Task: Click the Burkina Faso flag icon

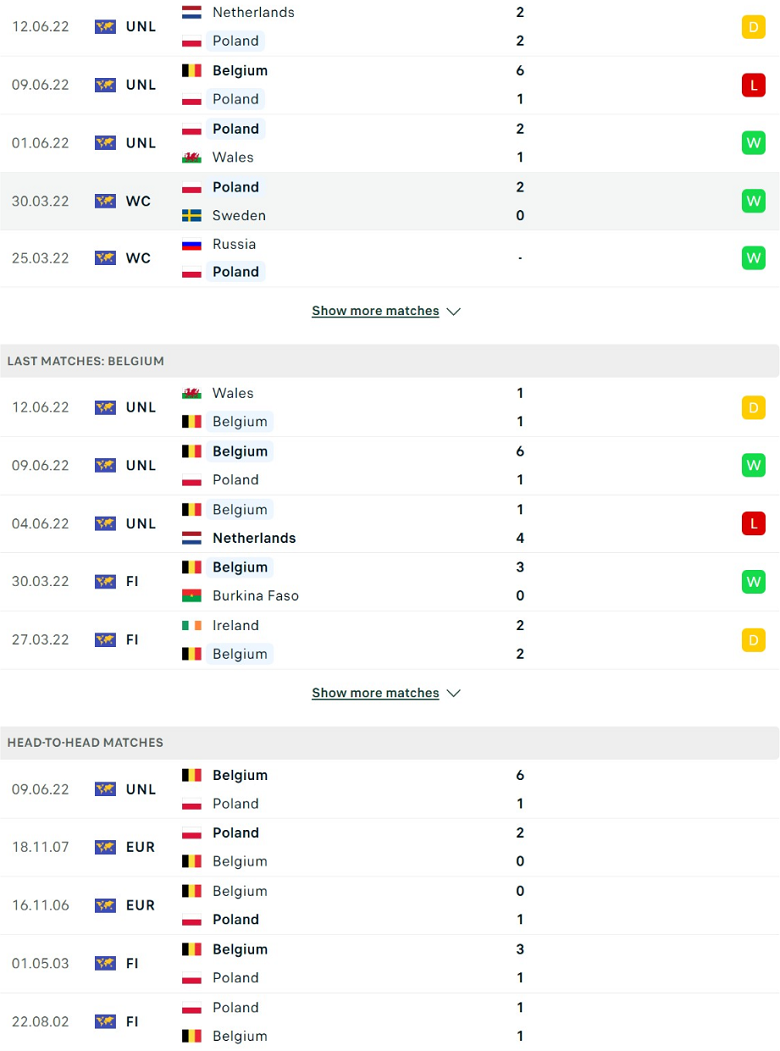Action: (x=192, y=596)
